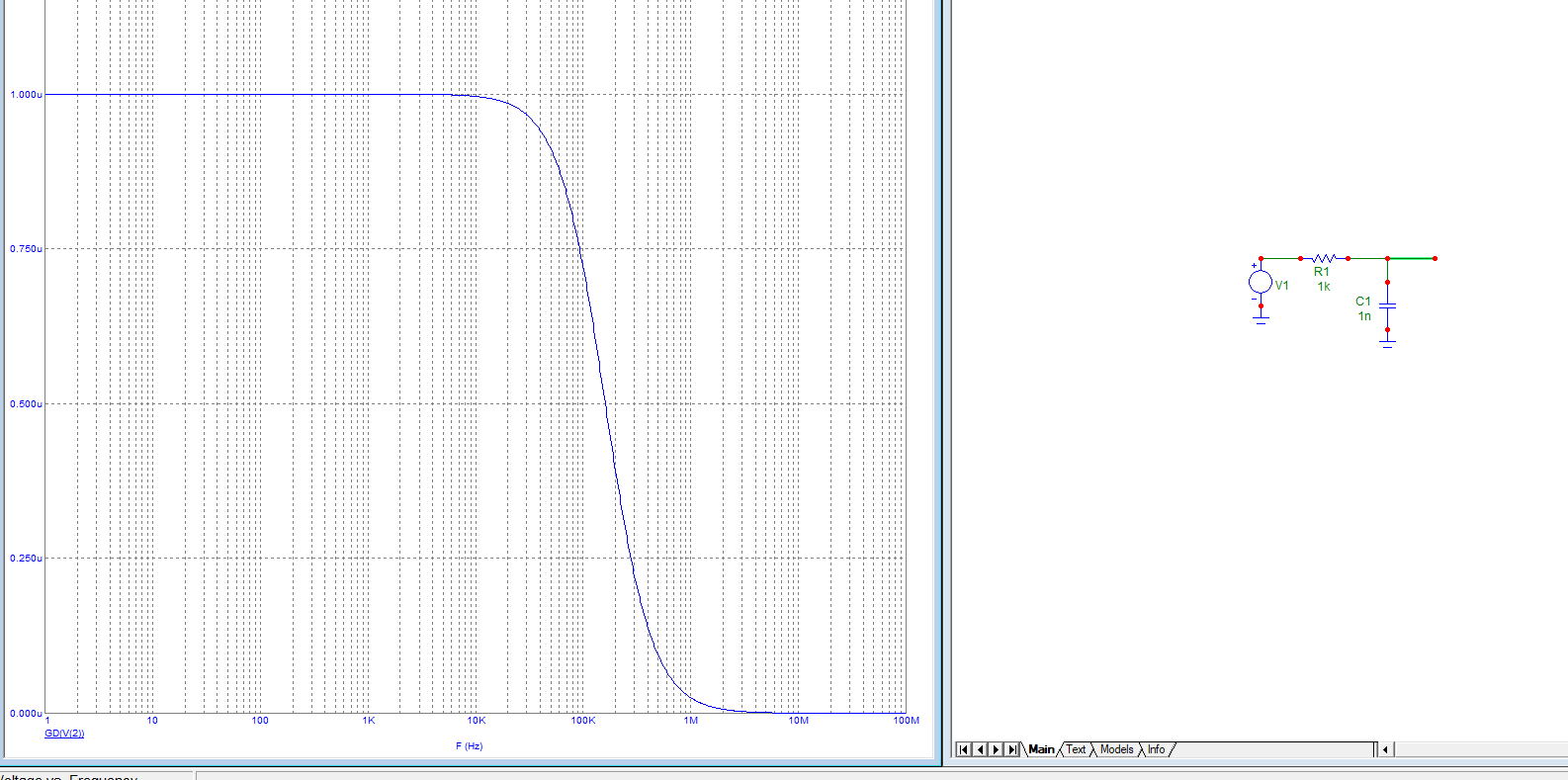Click the '1k' resistor value label
This screenshot has height=780, width=1568.
tap(1324, 287)
